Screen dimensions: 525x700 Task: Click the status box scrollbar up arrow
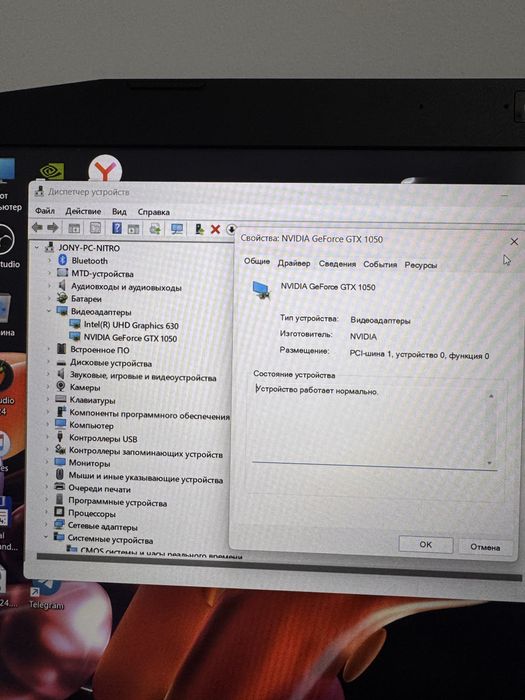[491, 396]
